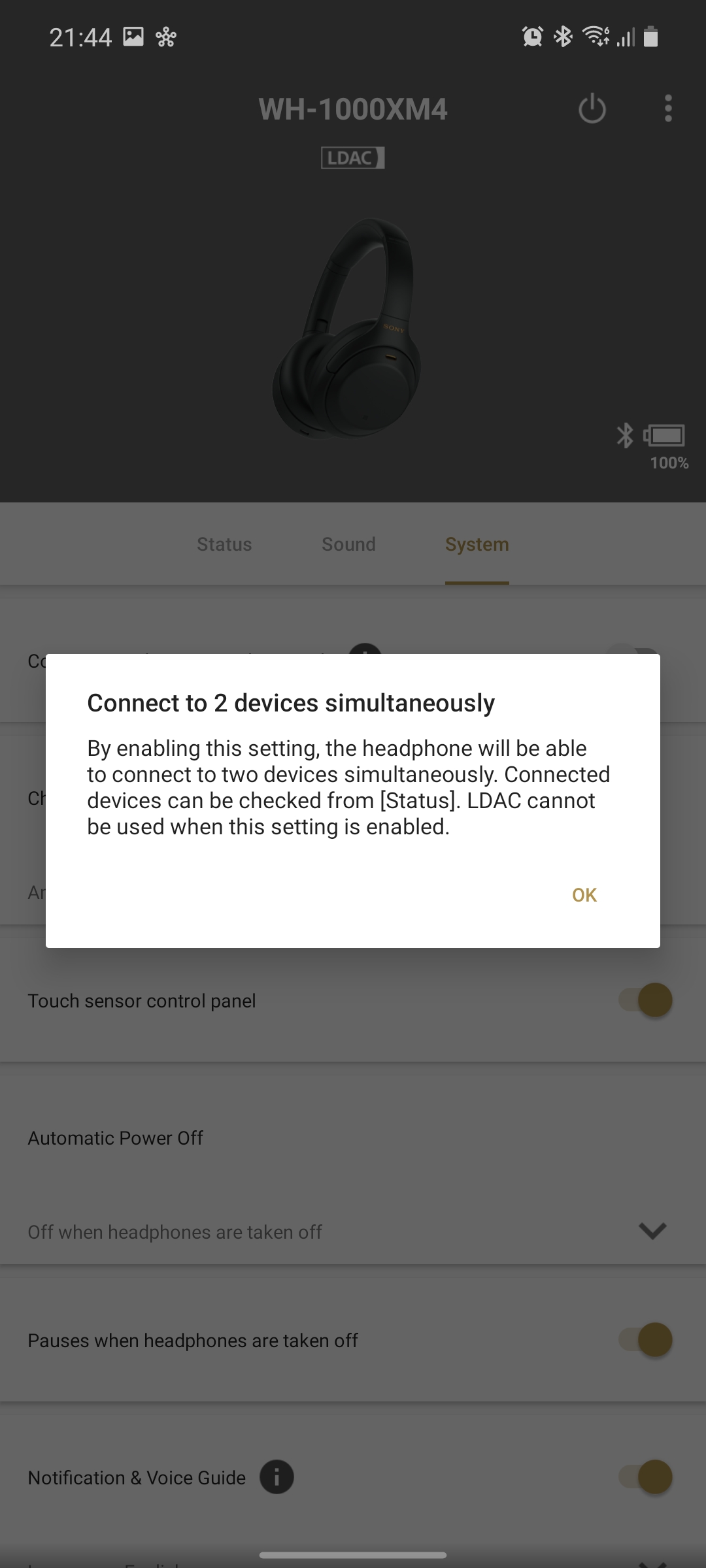Viewport: 706px width, 1568px height.
Task: Tap the gallery notification icon in status bar
Action: pos(133,37)
